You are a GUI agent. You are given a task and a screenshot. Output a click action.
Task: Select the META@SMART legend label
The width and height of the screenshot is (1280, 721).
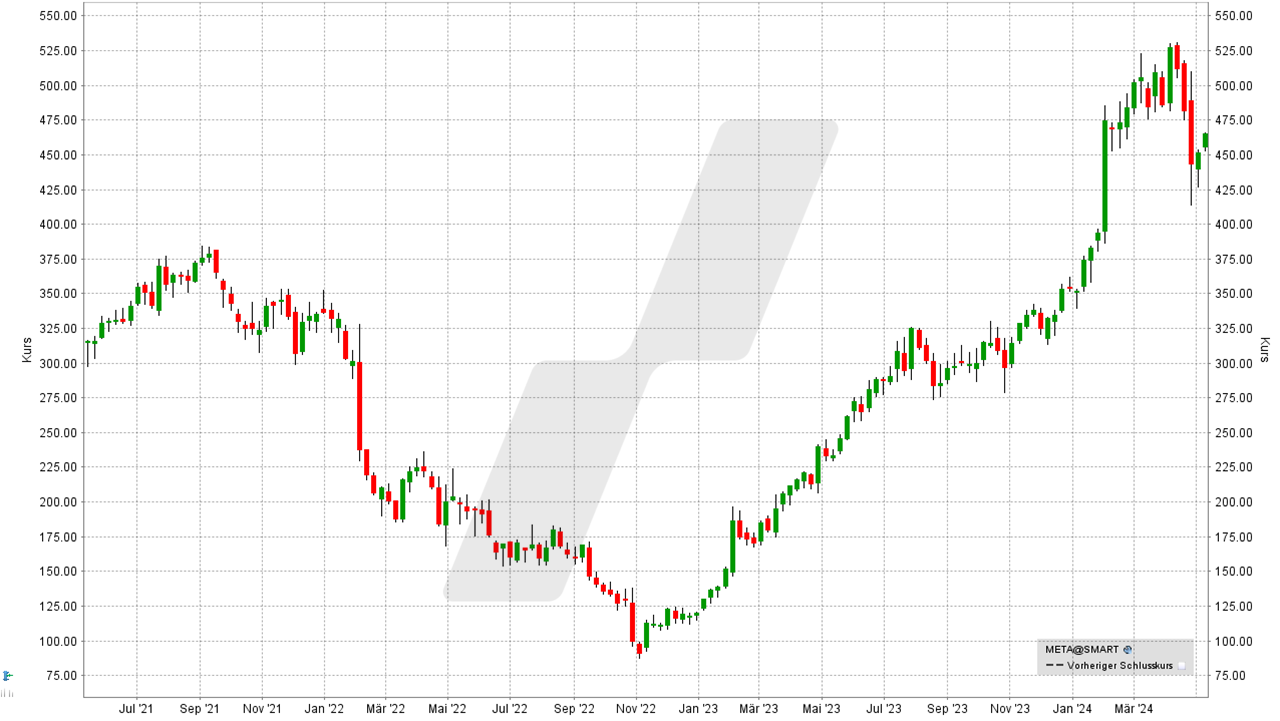[1082, 650]
